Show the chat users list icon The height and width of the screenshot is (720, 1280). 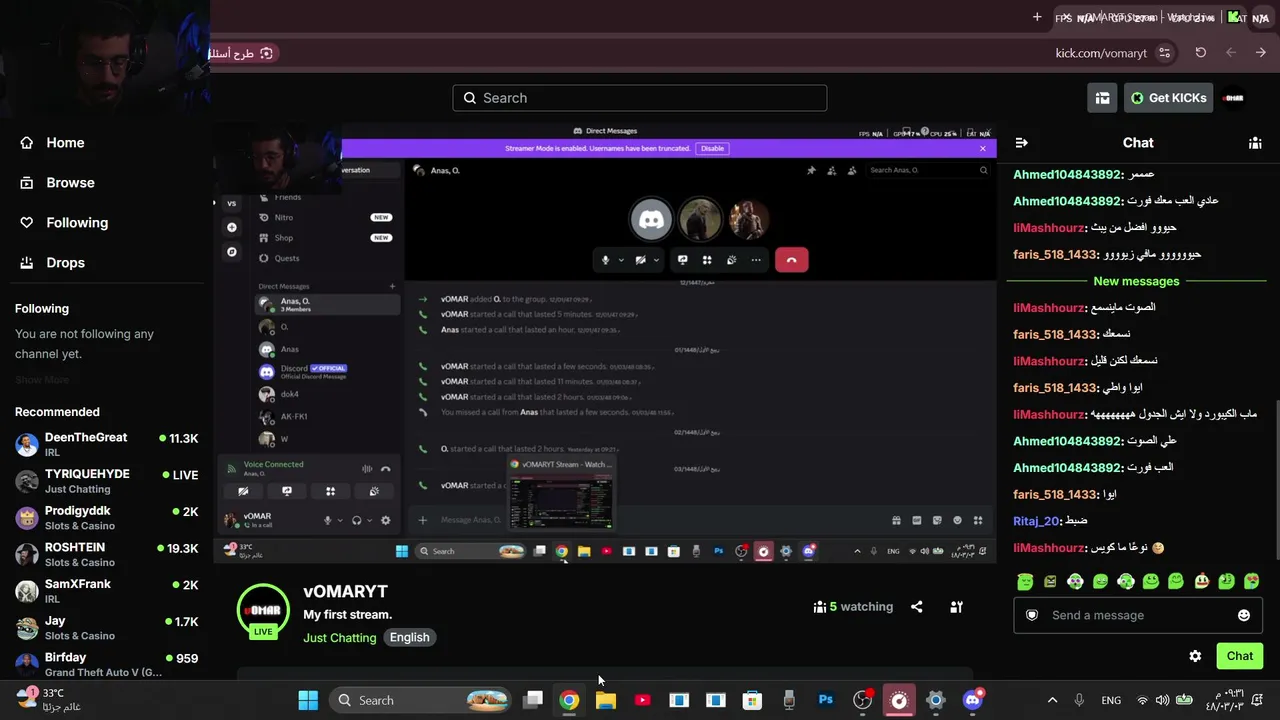pos(1255,143)
